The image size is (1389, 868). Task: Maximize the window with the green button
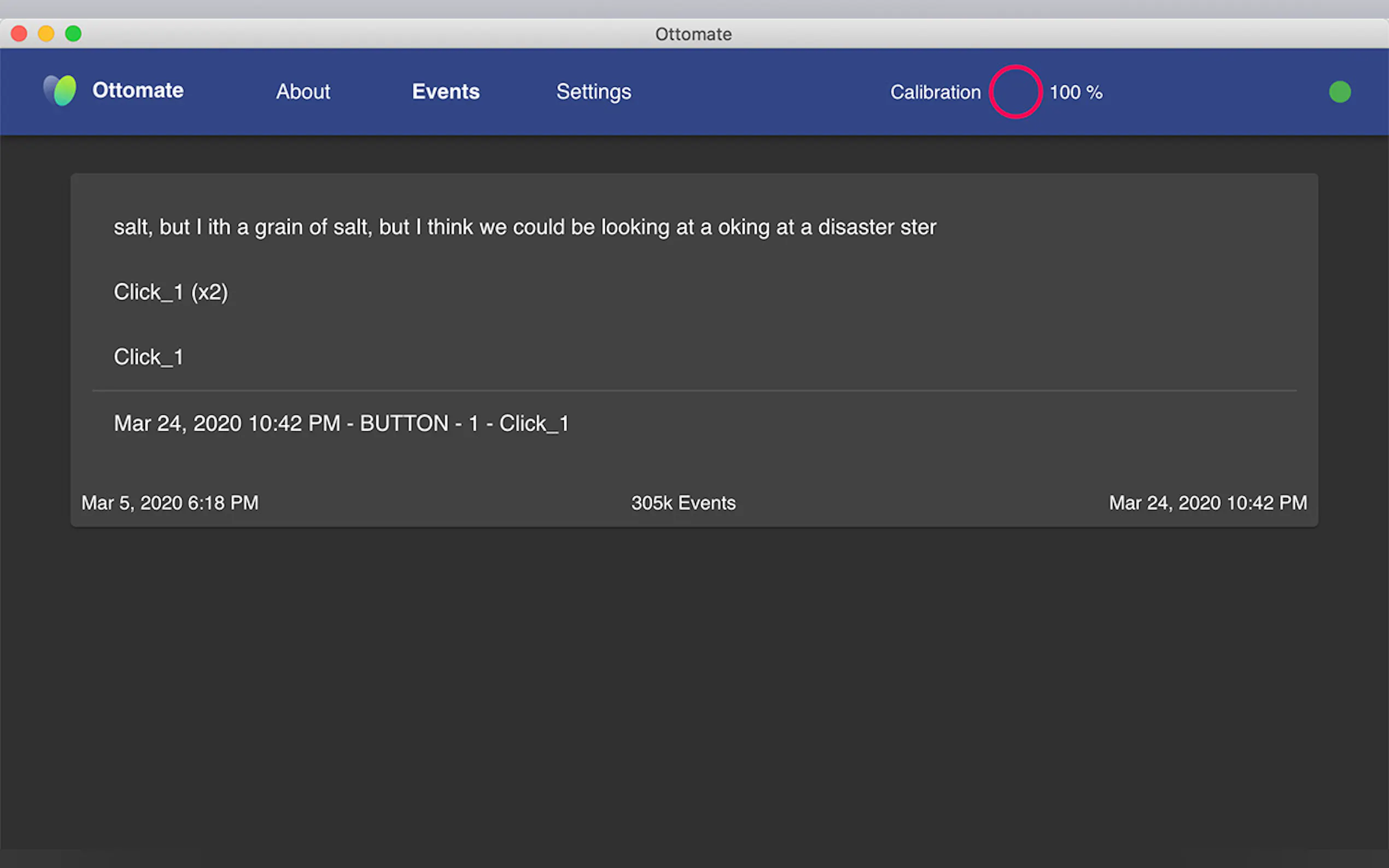point(73,34)
